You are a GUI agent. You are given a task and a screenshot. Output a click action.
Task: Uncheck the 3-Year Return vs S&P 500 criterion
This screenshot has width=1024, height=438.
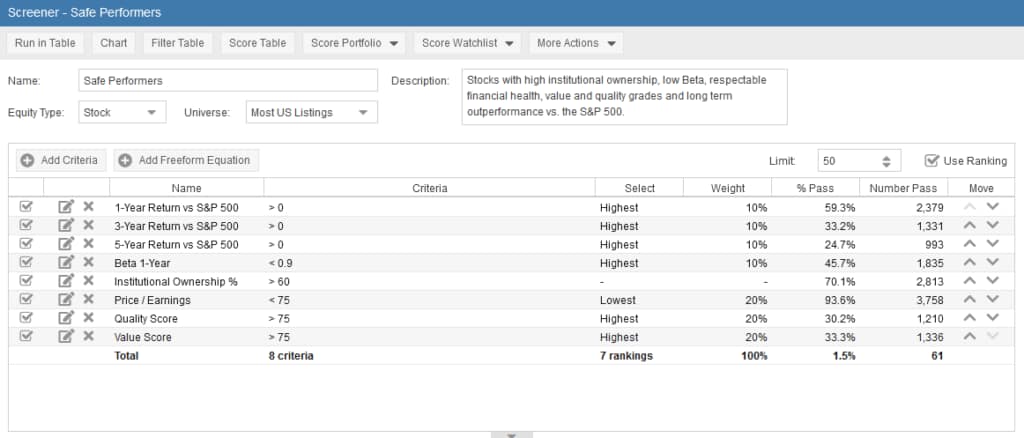(26, 225)
